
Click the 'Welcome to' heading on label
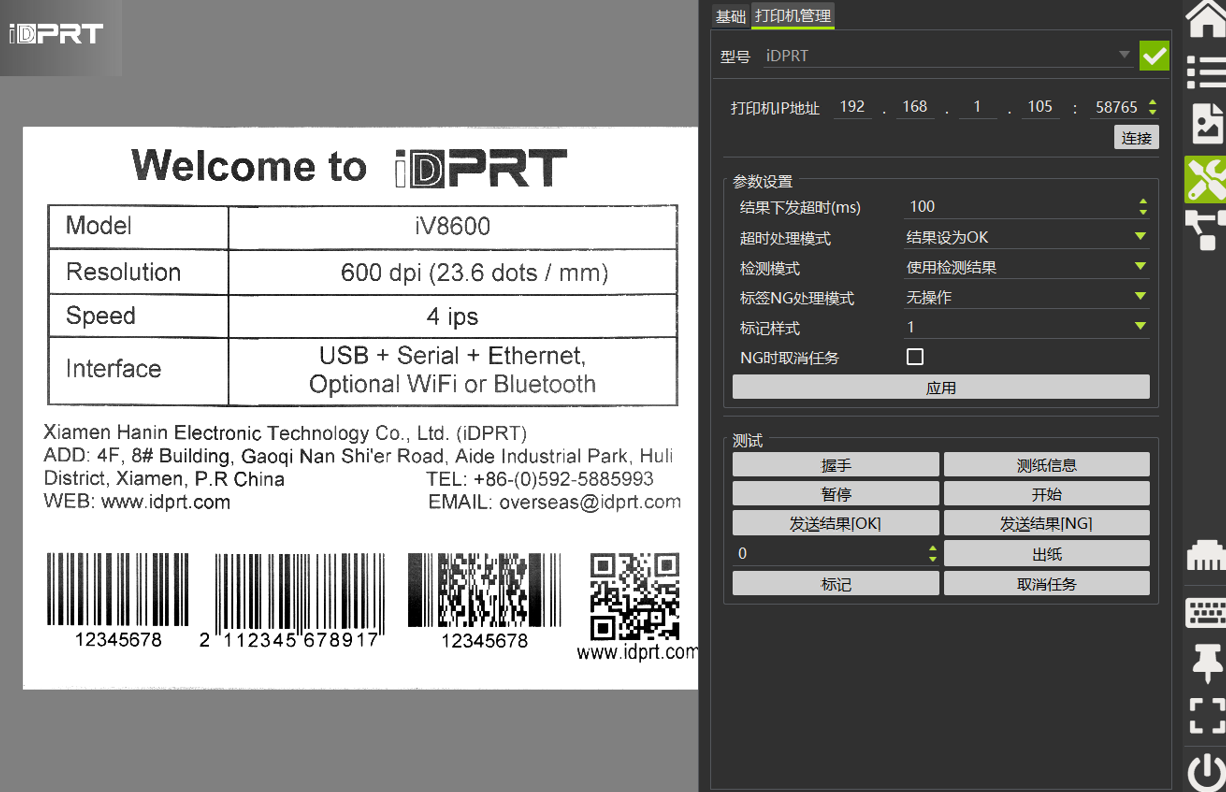point(249,166)
